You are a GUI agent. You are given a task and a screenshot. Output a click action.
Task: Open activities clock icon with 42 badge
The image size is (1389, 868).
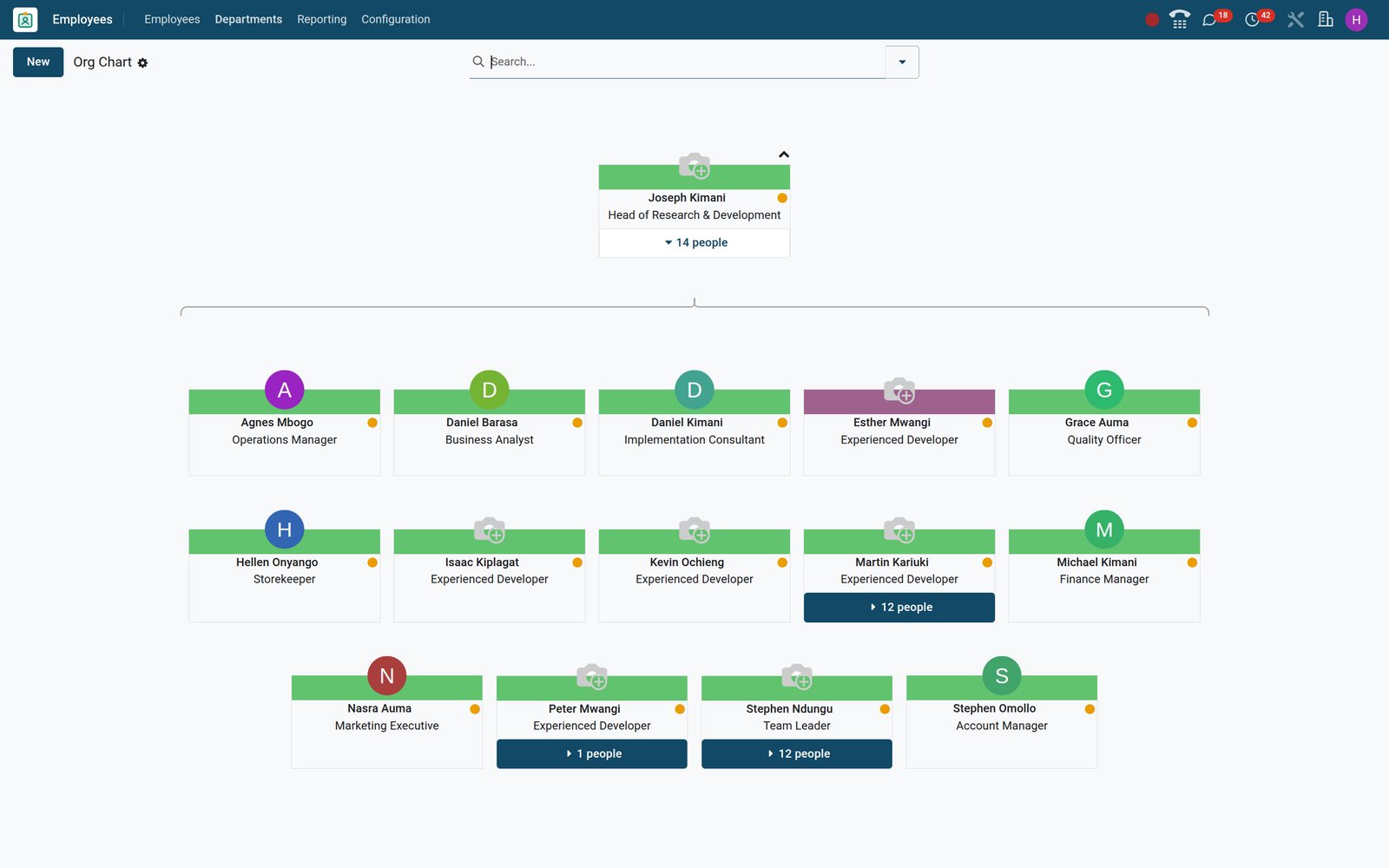[x=1252, y=19]
